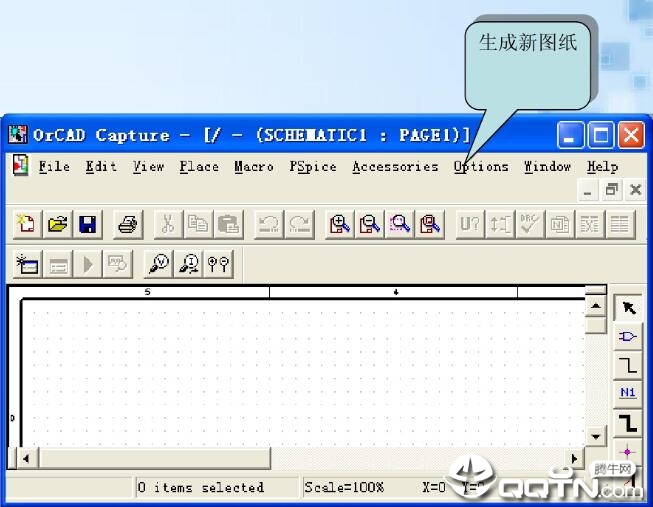
Task: Click the vertical scrollbar down arrow
Action: pyautogui.click(x=596, y=437)
